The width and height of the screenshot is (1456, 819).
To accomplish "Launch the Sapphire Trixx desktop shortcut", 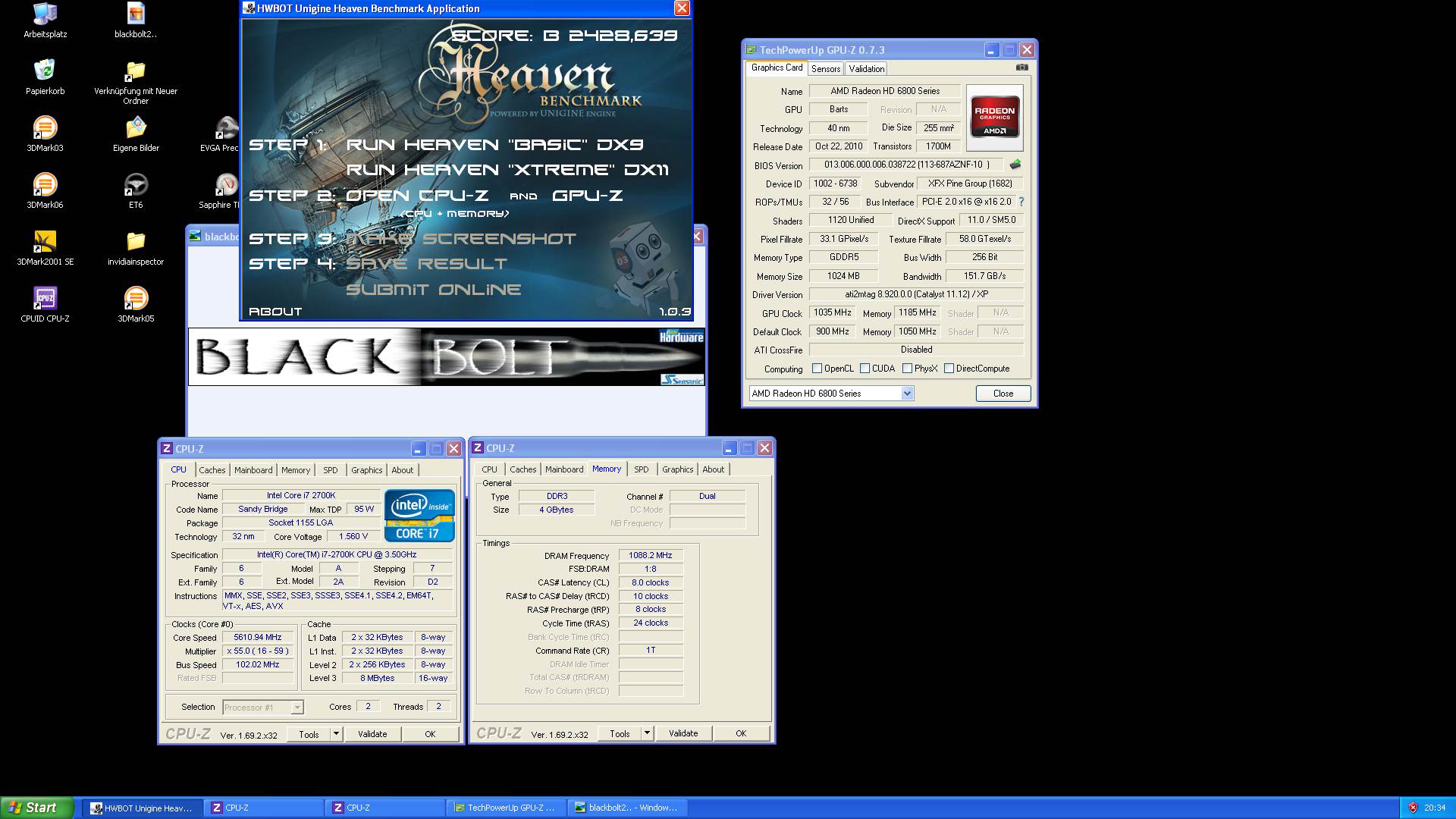I will coord(220,190).
